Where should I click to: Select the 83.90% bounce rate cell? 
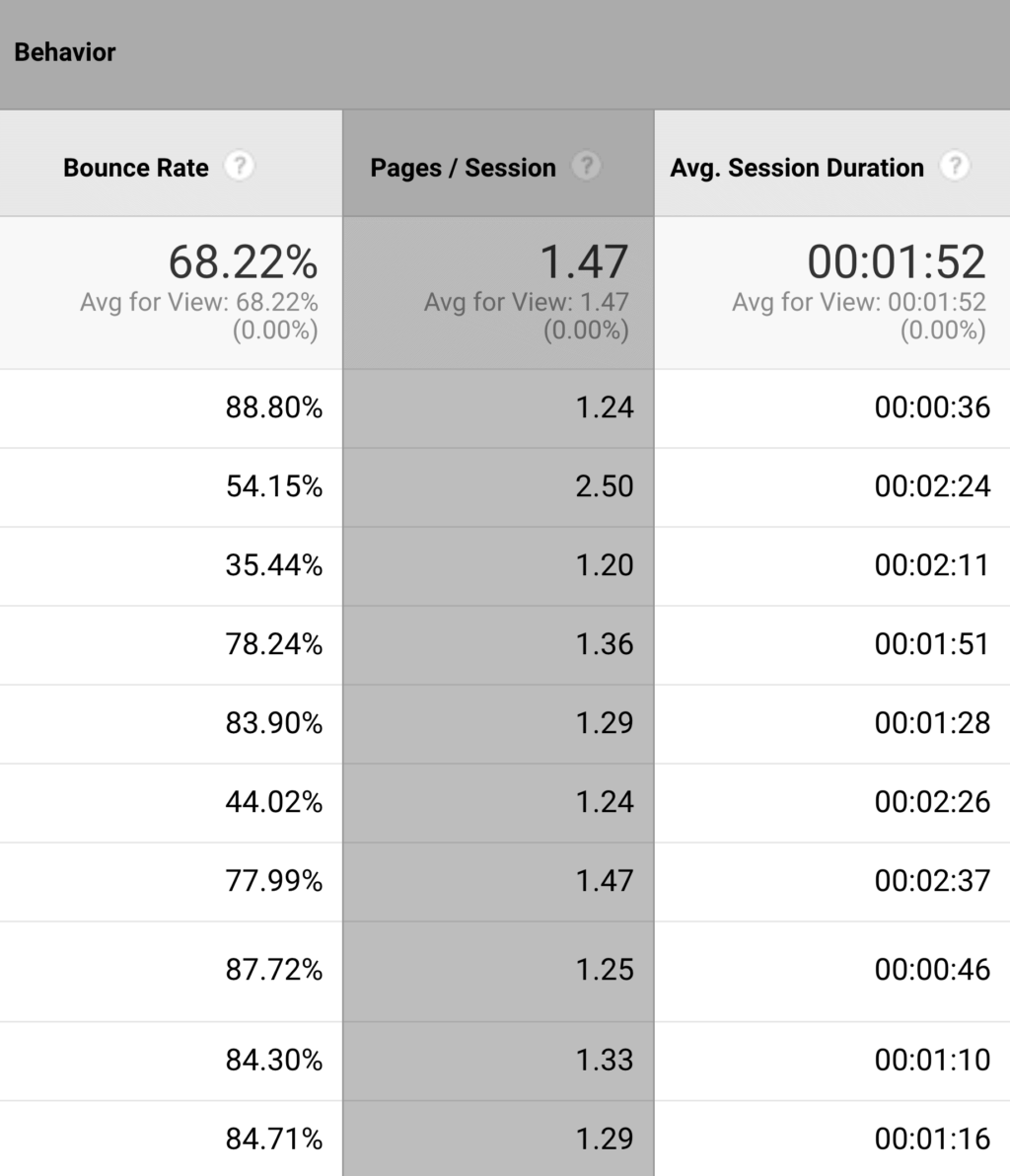tap(273, 723)
